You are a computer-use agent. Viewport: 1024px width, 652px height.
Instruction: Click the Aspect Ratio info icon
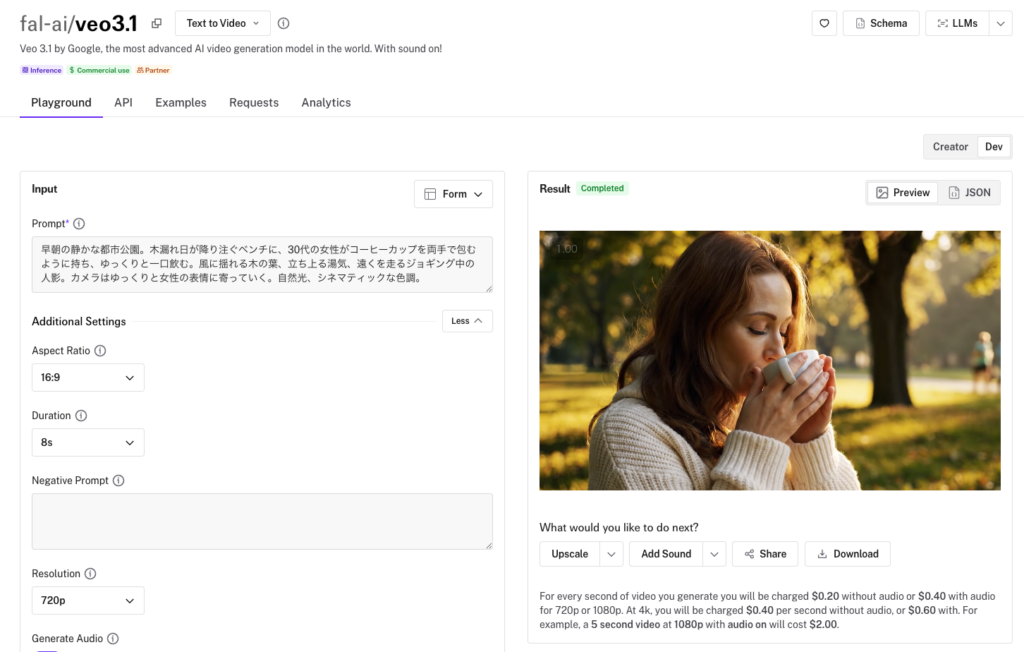[100, 351]
